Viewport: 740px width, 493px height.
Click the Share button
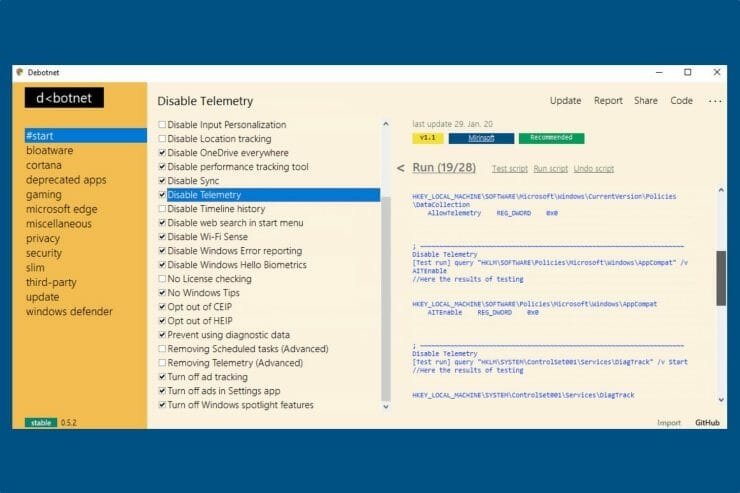646,100
